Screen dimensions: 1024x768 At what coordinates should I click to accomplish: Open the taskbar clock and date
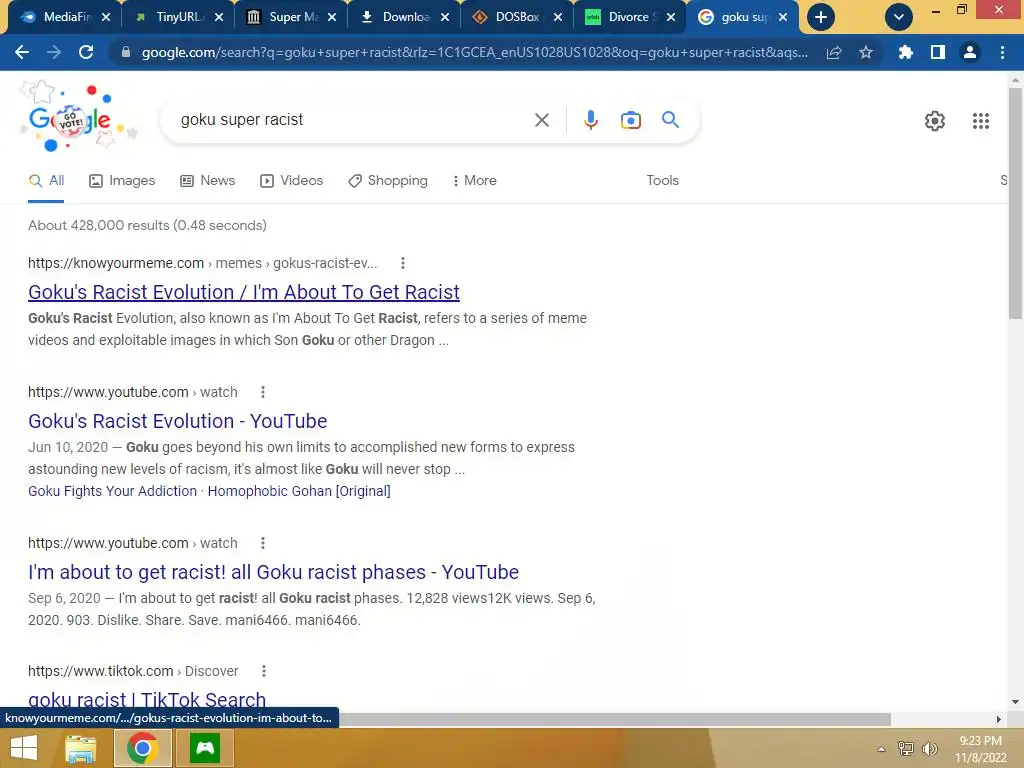pos(980,749)
